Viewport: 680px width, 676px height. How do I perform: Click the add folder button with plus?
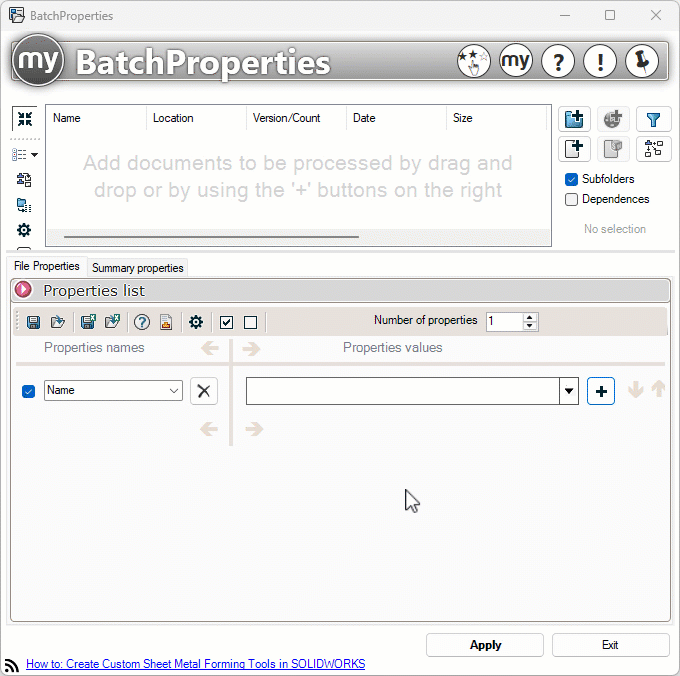(x=574, y=120)
